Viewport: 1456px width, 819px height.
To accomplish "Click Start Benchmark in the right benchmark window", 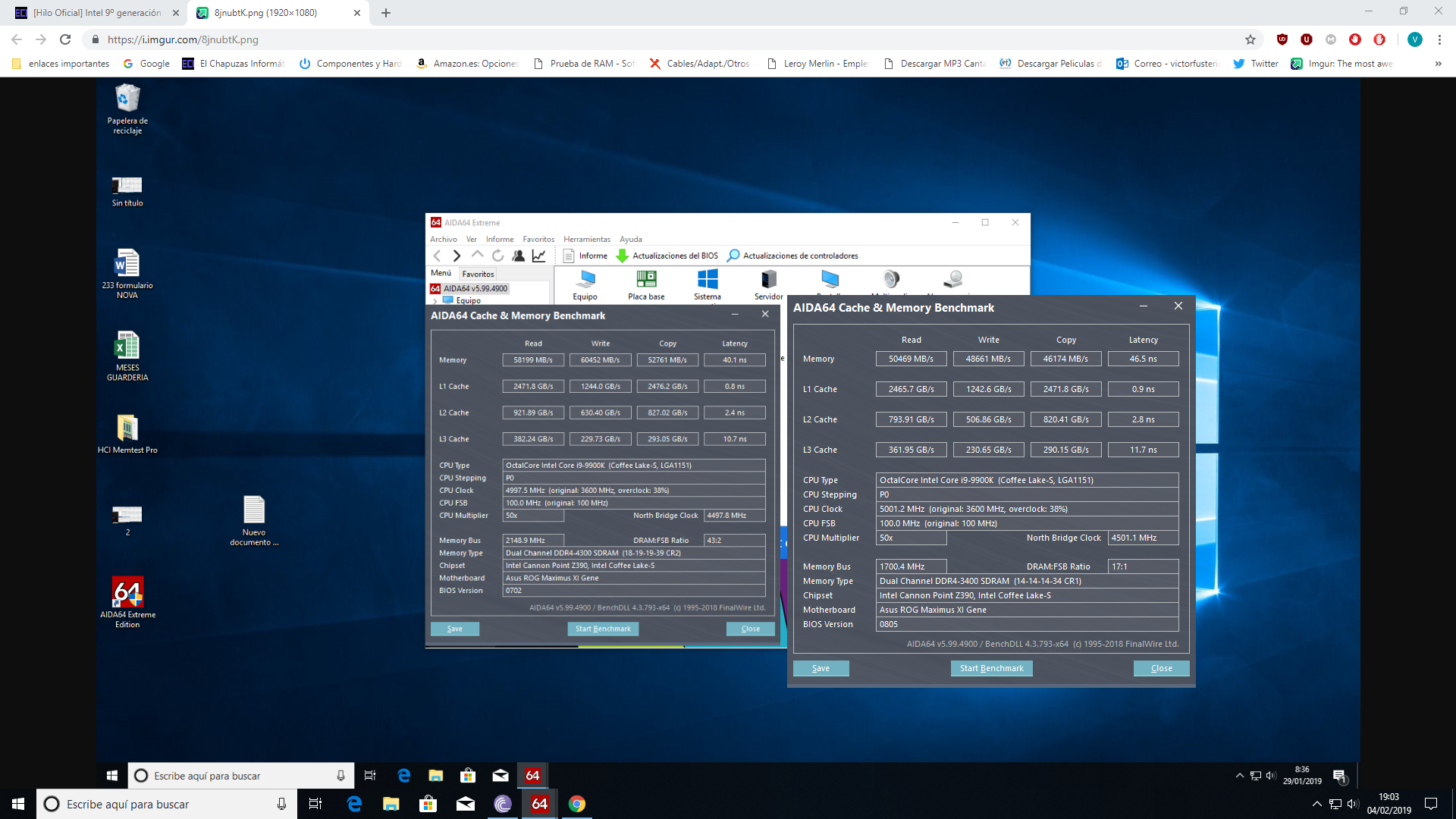I will pos(991,668).
